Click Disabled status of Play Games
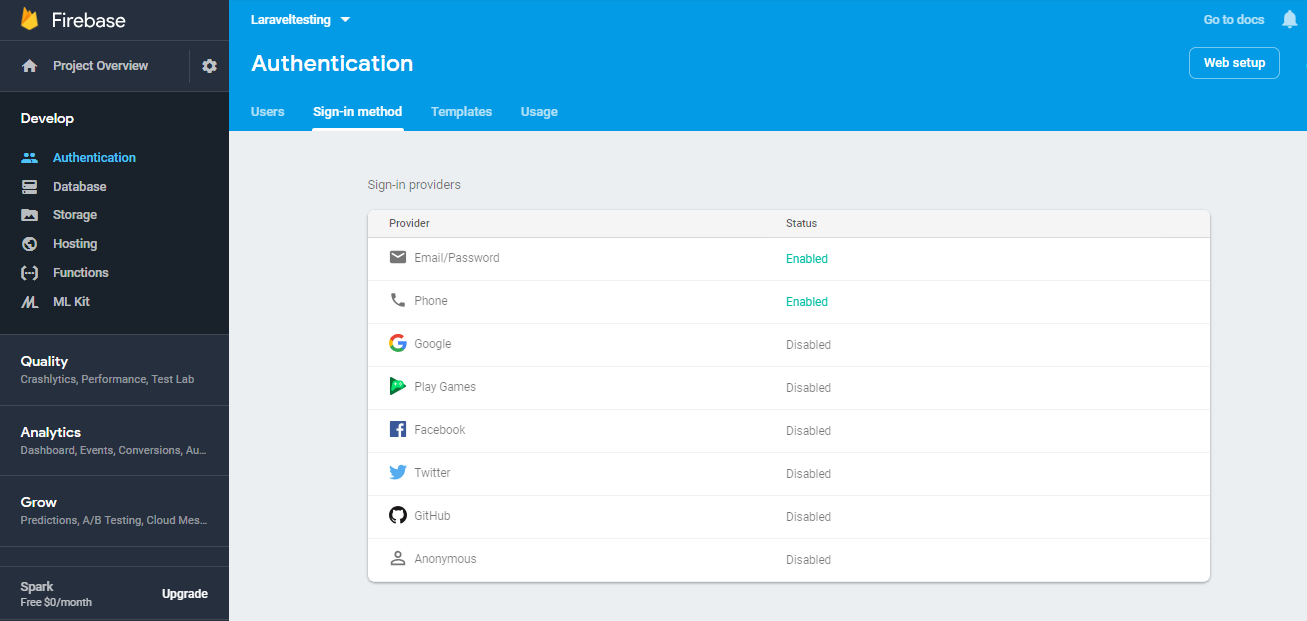 point(808,388)
